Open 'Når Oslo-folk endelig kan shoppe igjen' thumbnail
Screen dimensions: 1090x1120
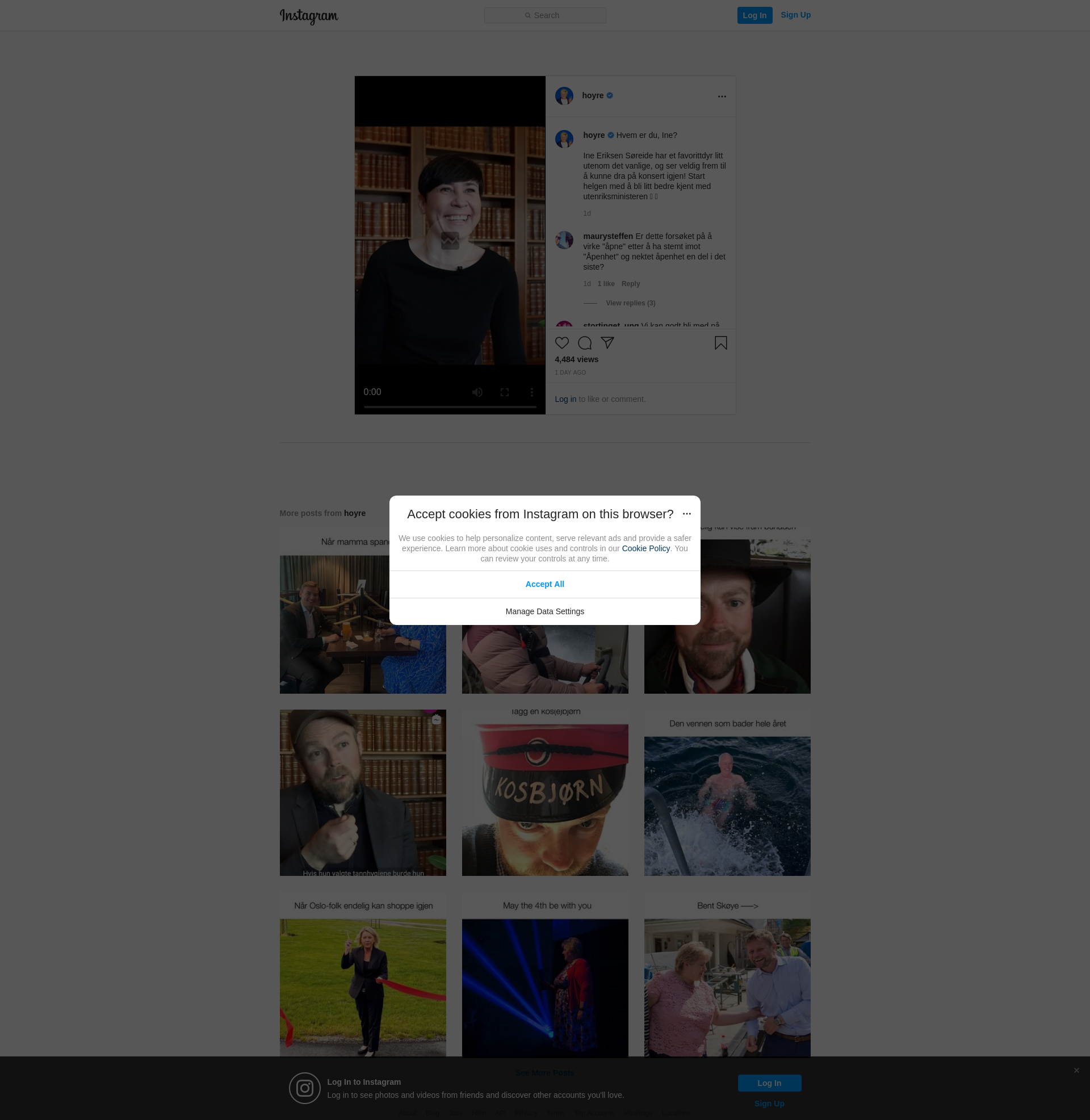click(x=362, y=975)
